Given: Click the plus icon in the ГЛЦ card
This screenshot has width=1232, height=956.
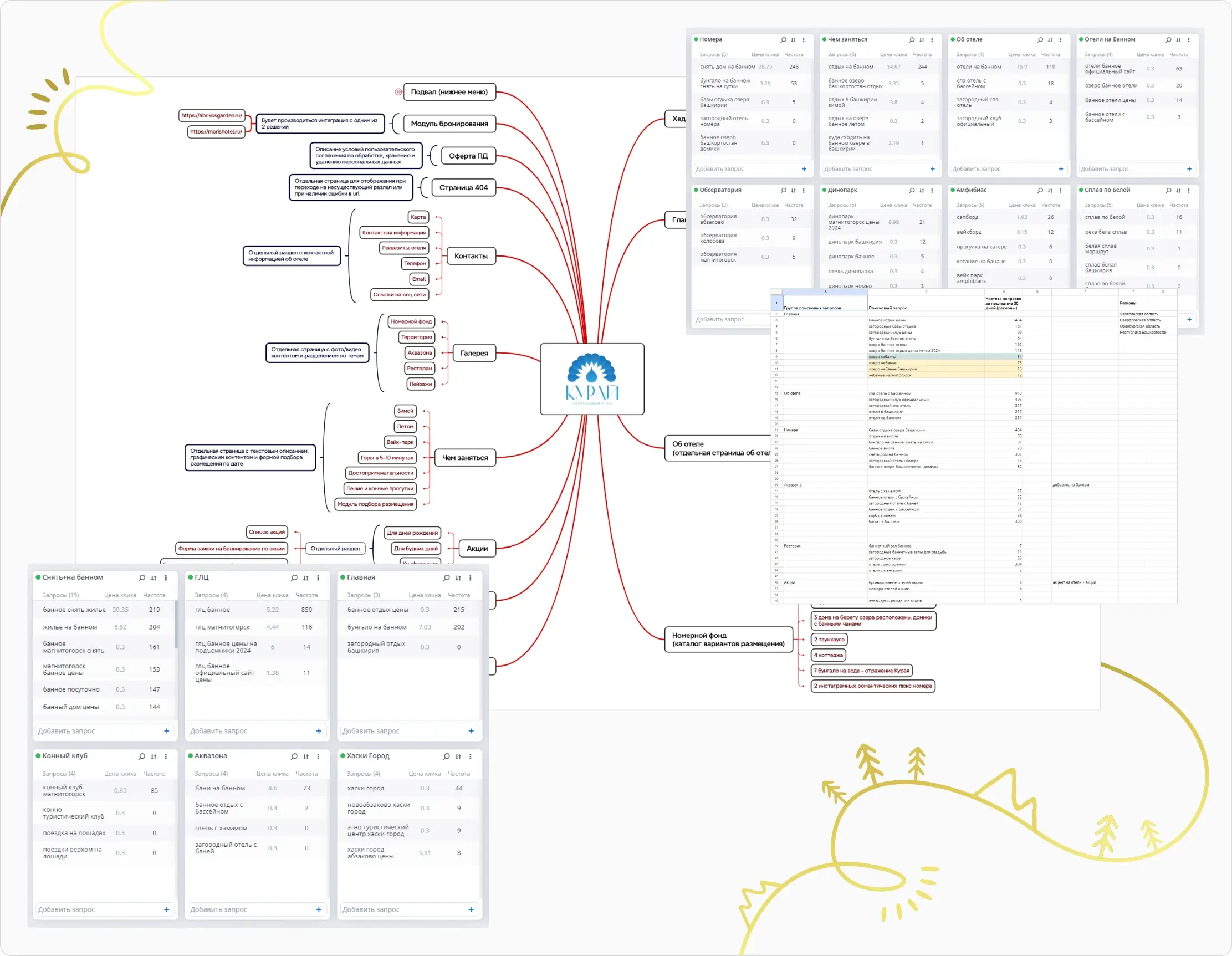Looking at the screenshot, I should tap(319, 732).
